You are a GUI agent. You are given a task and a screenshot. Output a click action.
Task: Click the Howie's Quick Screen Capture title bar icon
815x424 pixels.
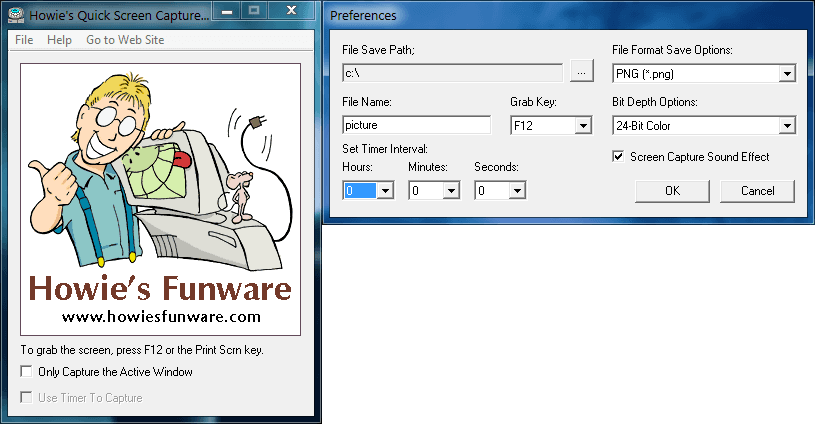(17, 15)
